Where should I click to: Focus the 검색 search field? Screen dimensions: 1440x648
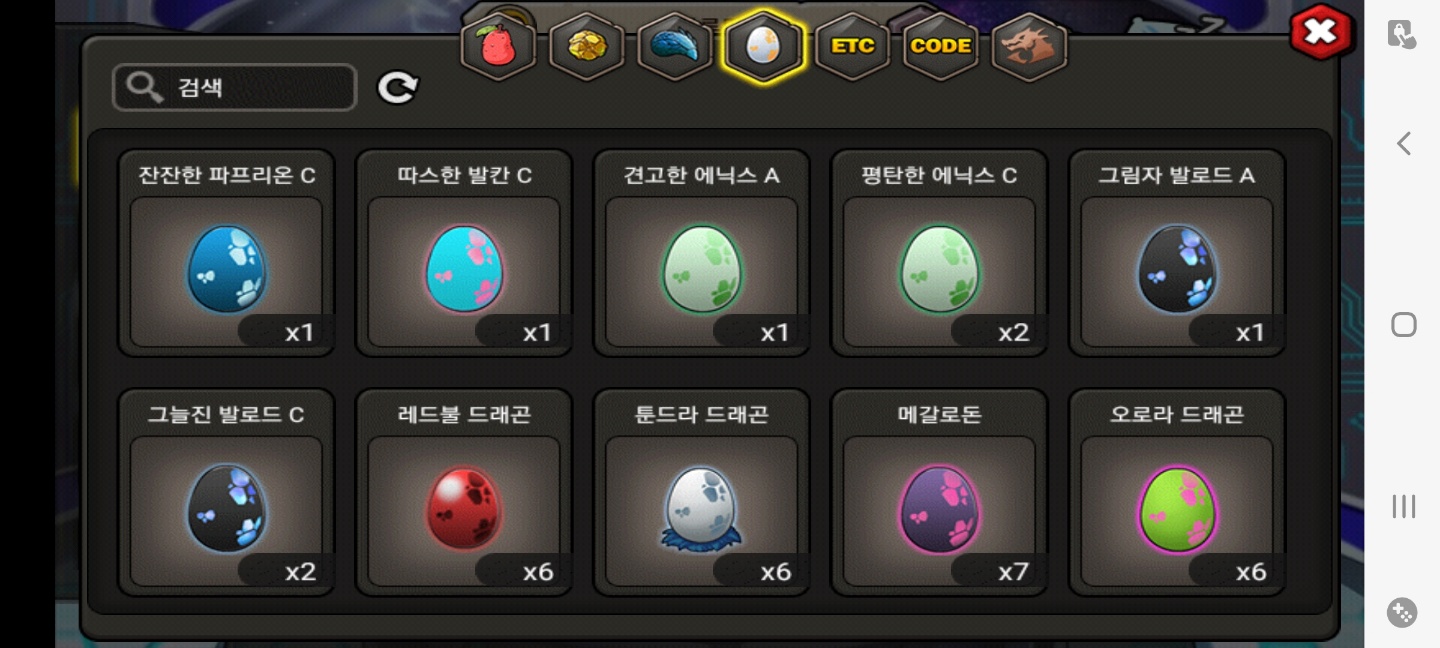tap(235, 87)
